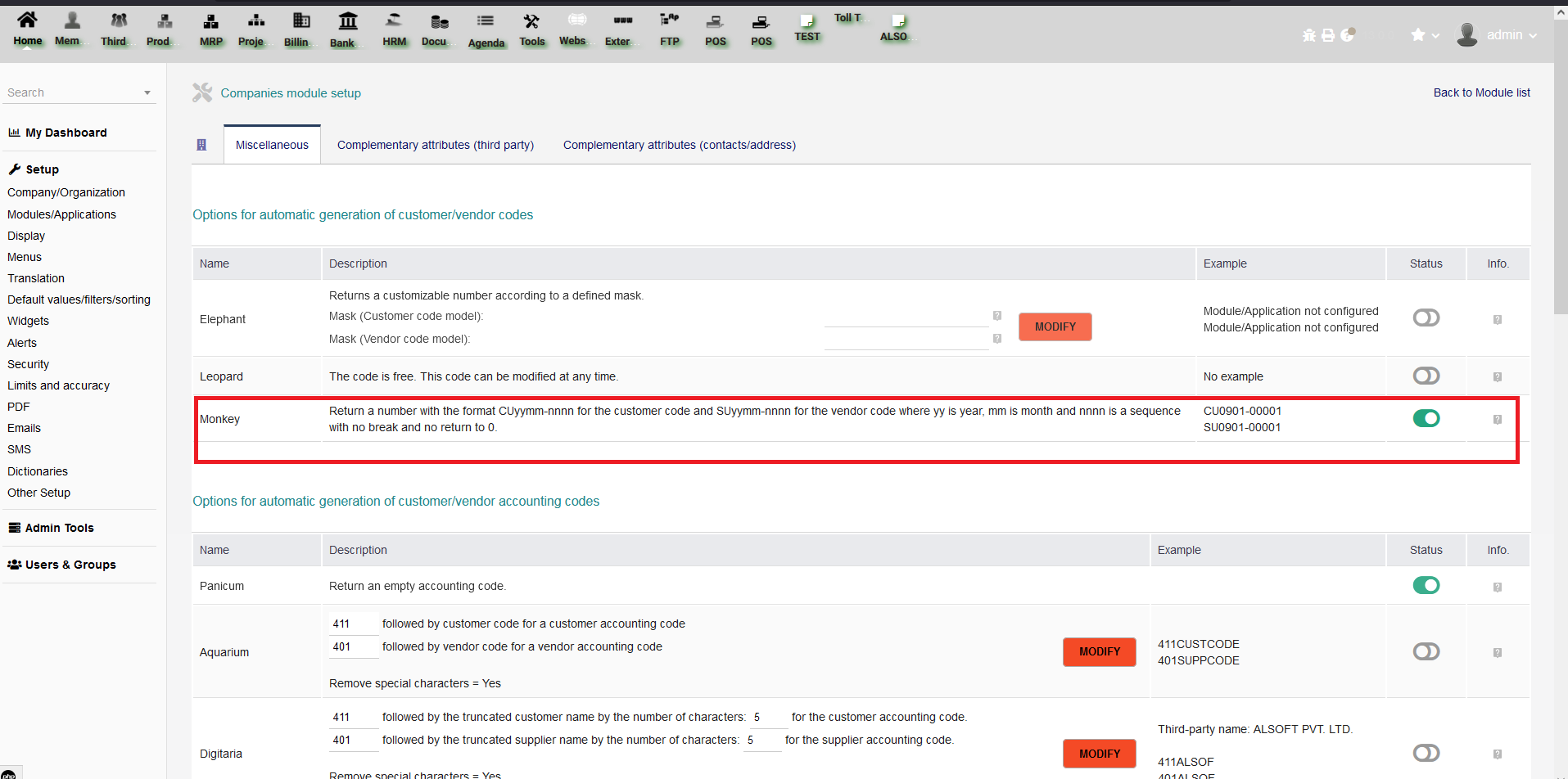Click the print page icon

click(1327, 35)
